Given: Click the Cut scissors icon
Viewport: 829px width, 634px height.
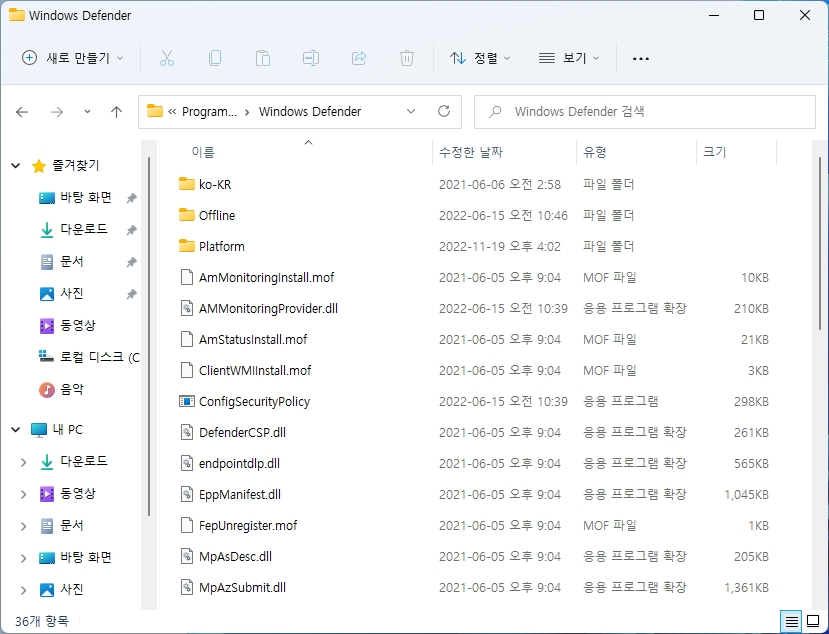Looking at the screenshot, I should tap(167, 58).
